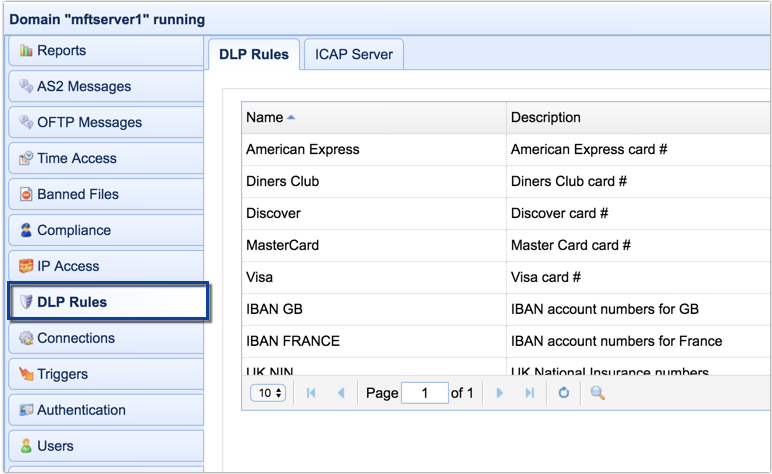772x474 pixels.
Task: Select the IBAN GB rule name
Action: click(x=274, y=309)
